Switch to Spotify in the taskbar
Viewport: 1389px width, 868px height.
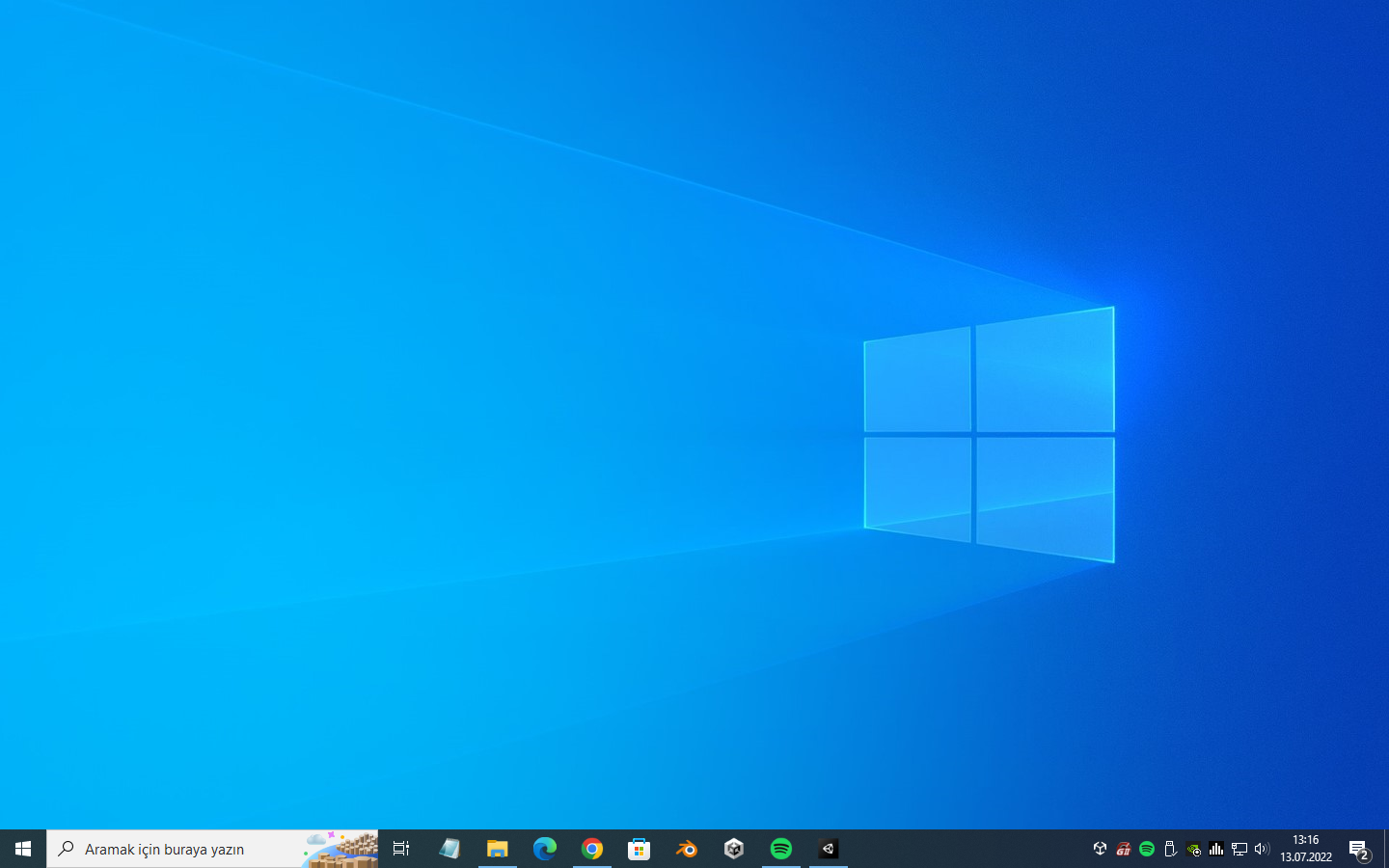pyautogui.click(x=780, y=849)
